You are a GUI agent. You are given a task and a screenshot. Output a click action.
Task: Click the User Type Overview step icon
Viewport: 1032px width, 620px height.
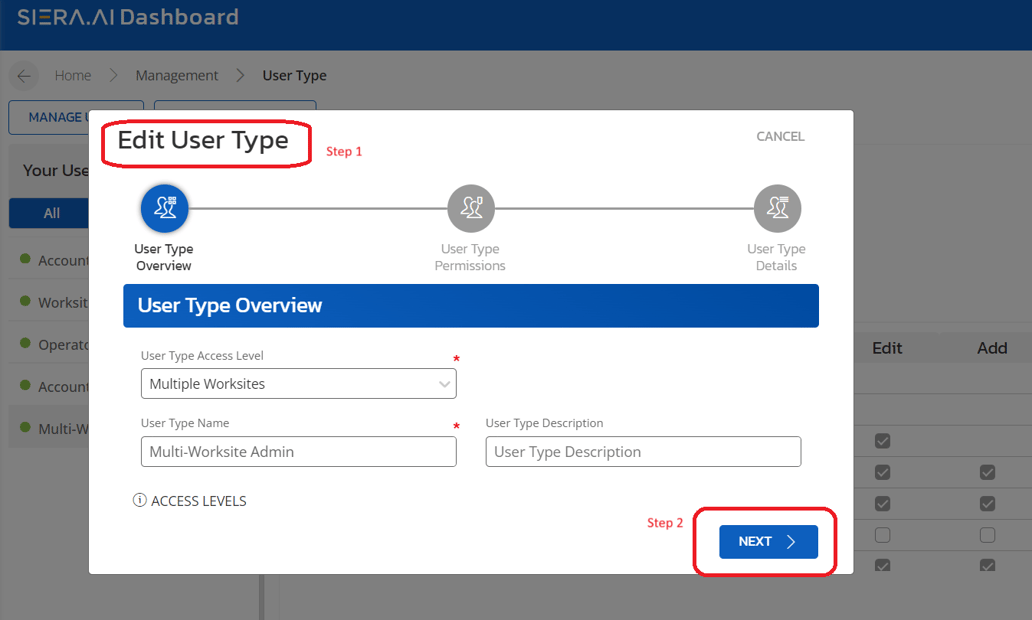pyautogui.click(x=165, y=209)
